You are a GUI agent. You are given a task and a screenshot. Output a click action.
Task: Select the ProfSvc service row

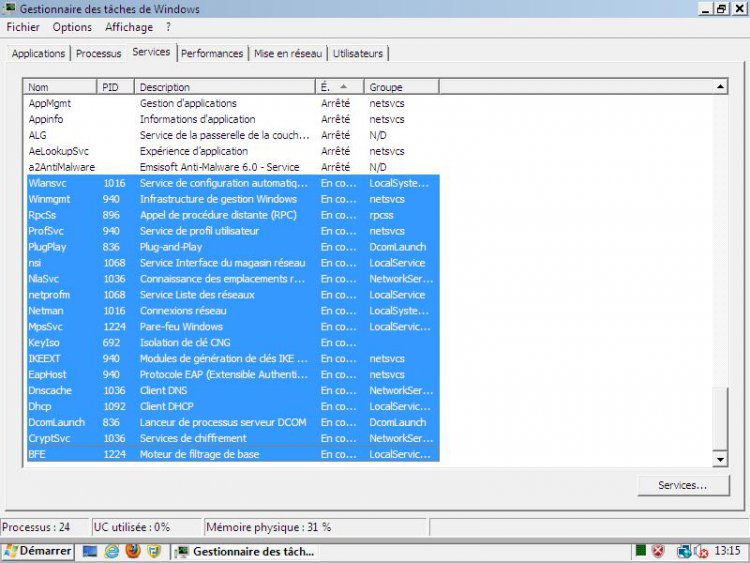(232, 231)
